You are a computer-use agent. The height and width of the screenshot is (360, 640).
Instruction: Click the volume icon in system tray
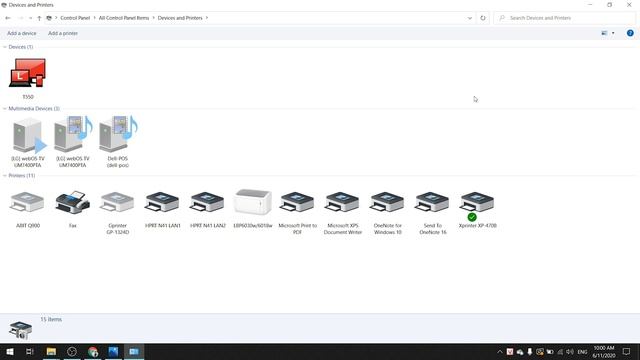tap(570, 351)
